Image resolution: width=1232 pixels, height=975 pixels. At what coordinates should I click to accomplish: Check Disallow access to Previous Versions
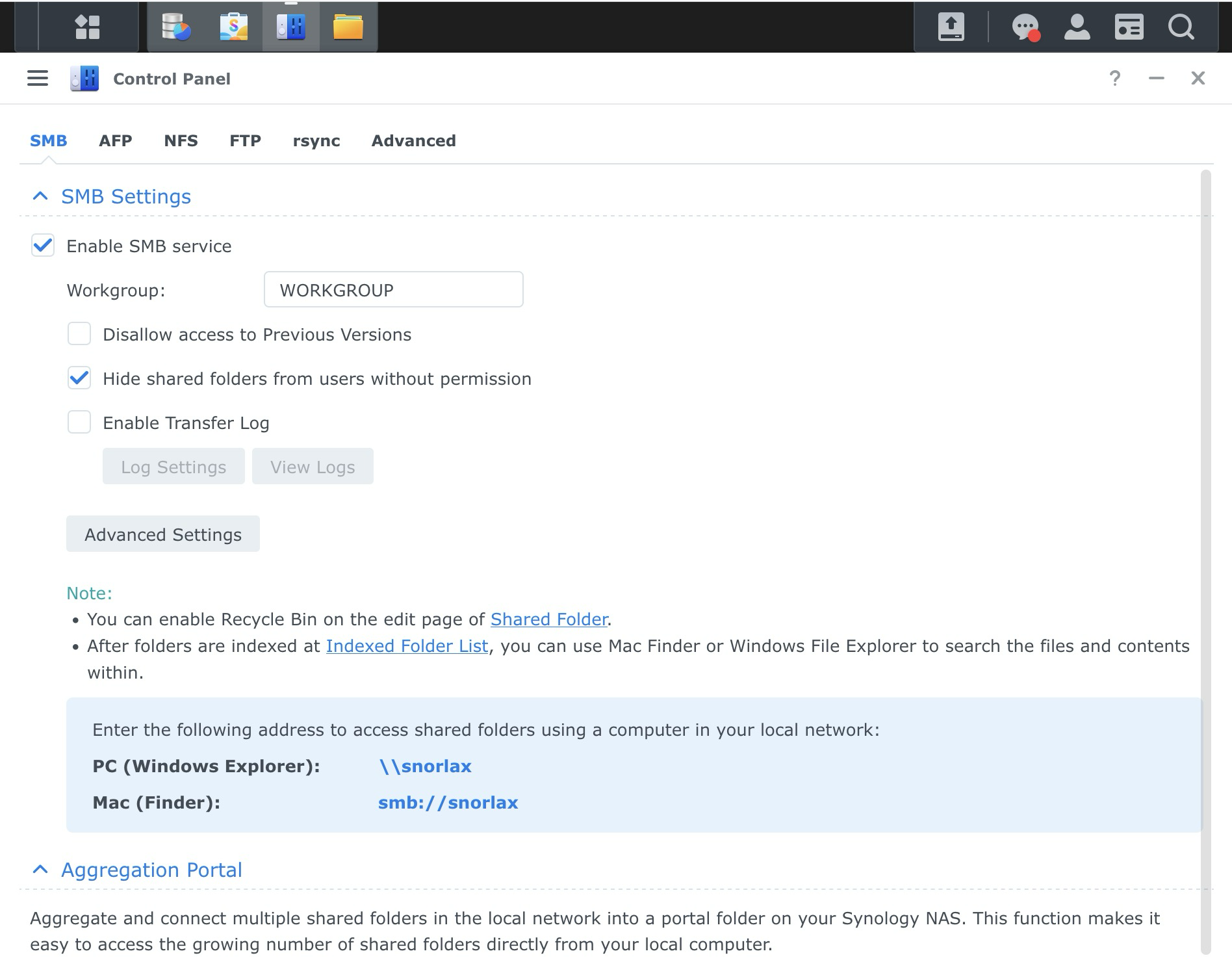point(79,334)
